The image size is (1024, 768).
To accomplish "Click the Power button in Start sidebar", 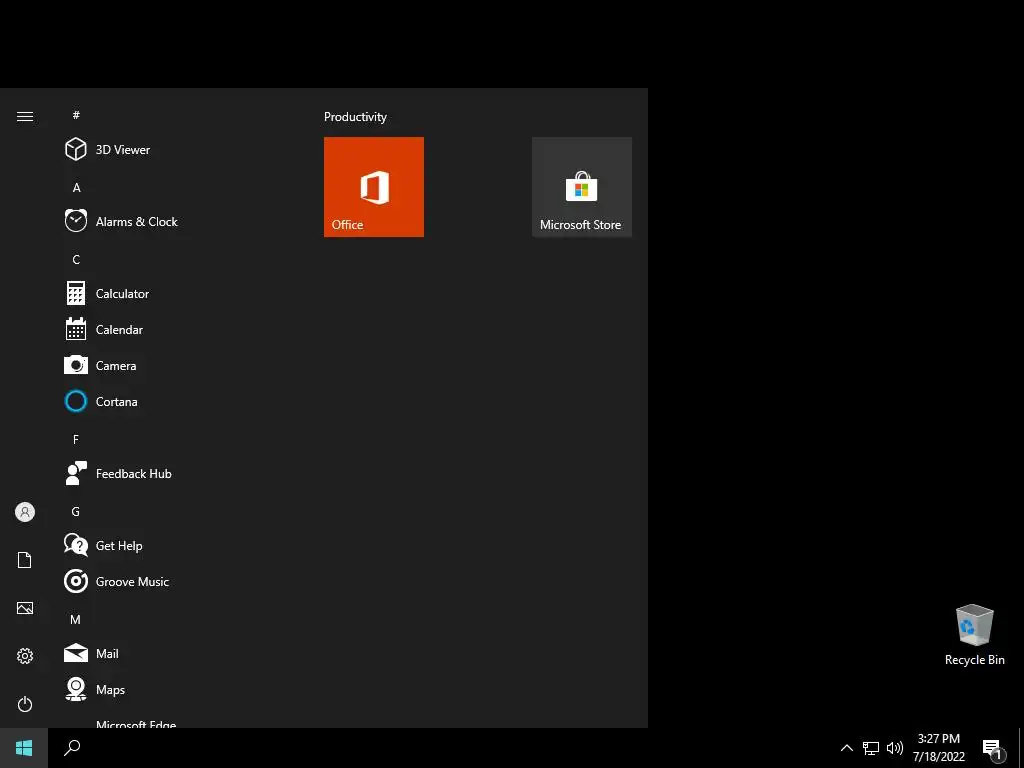I will [x=25, y=704].
